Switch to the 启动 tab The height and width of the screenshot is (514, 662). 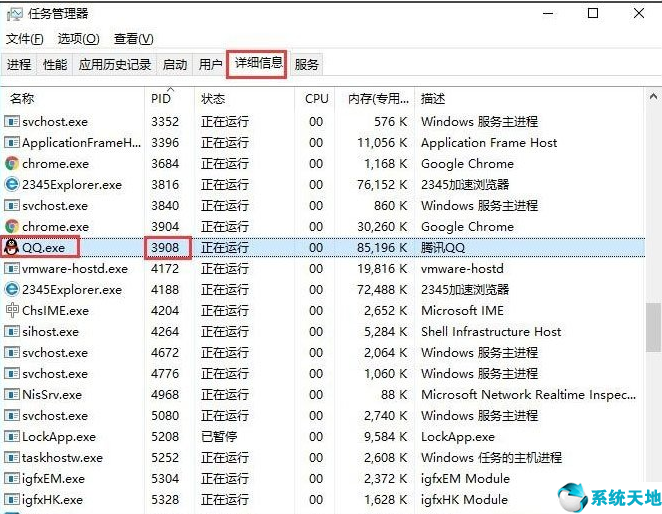click(x=175, y=65)
